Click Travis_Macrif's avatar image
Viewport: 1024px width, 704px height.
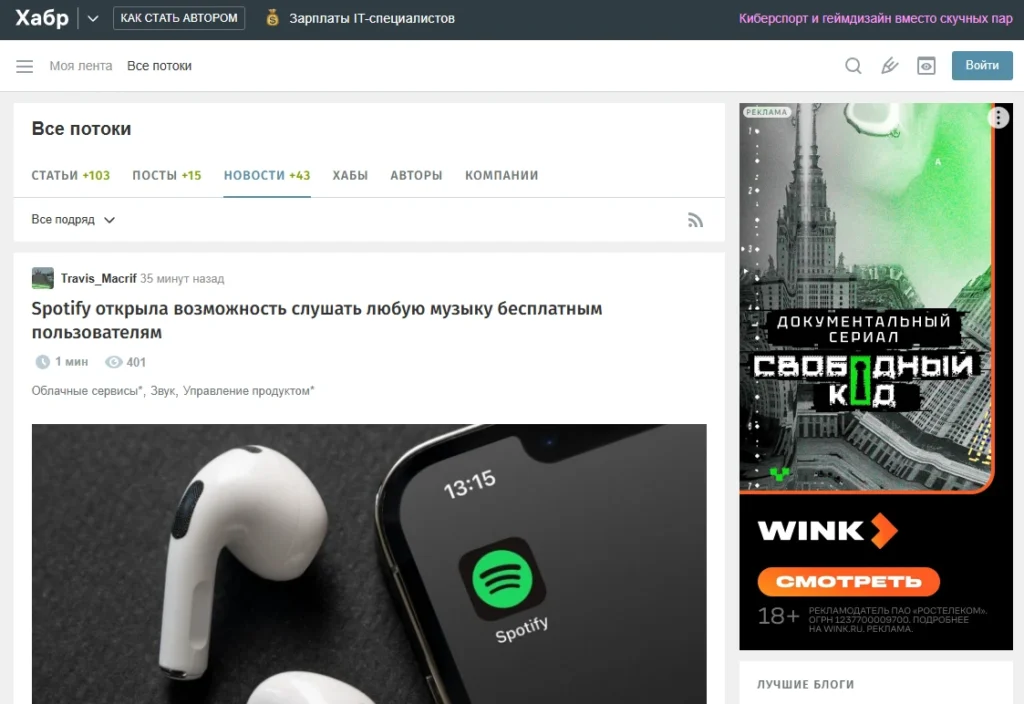(43, 279)
